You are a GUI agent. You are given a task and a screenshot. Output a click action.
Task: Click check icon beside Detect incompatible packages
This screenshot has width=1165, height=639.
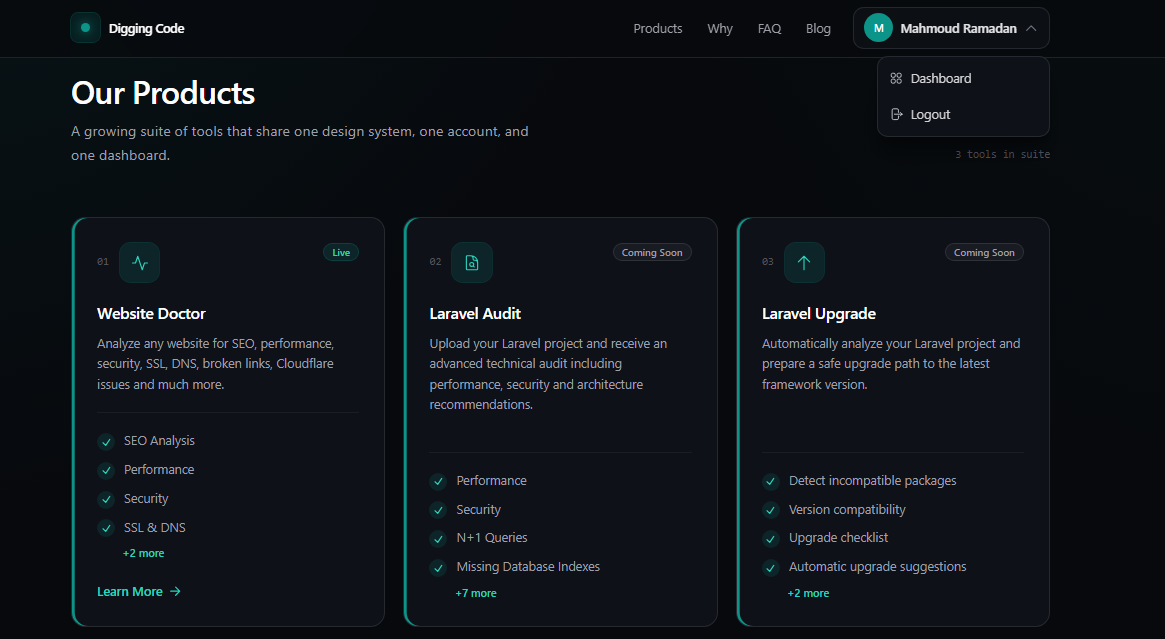click(770, 481)
